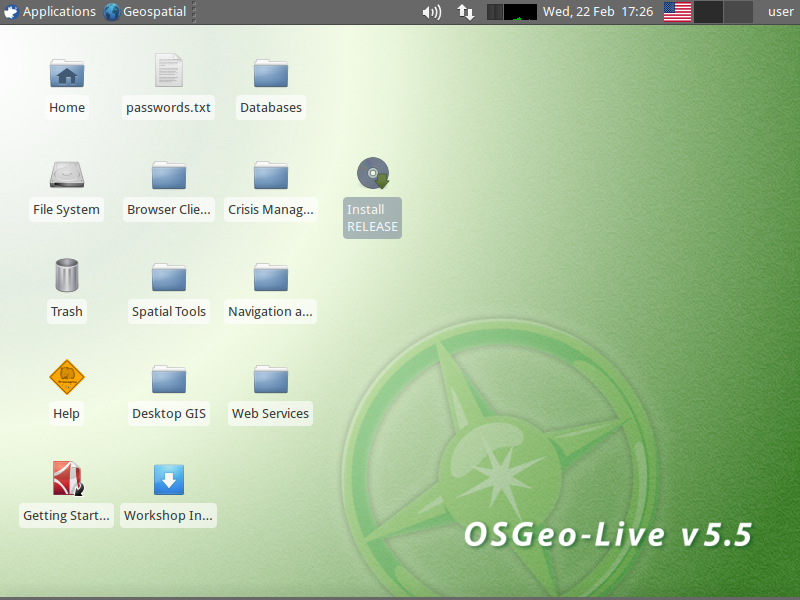
Task: Click the "Help" label text
Action: click(66, 414)
